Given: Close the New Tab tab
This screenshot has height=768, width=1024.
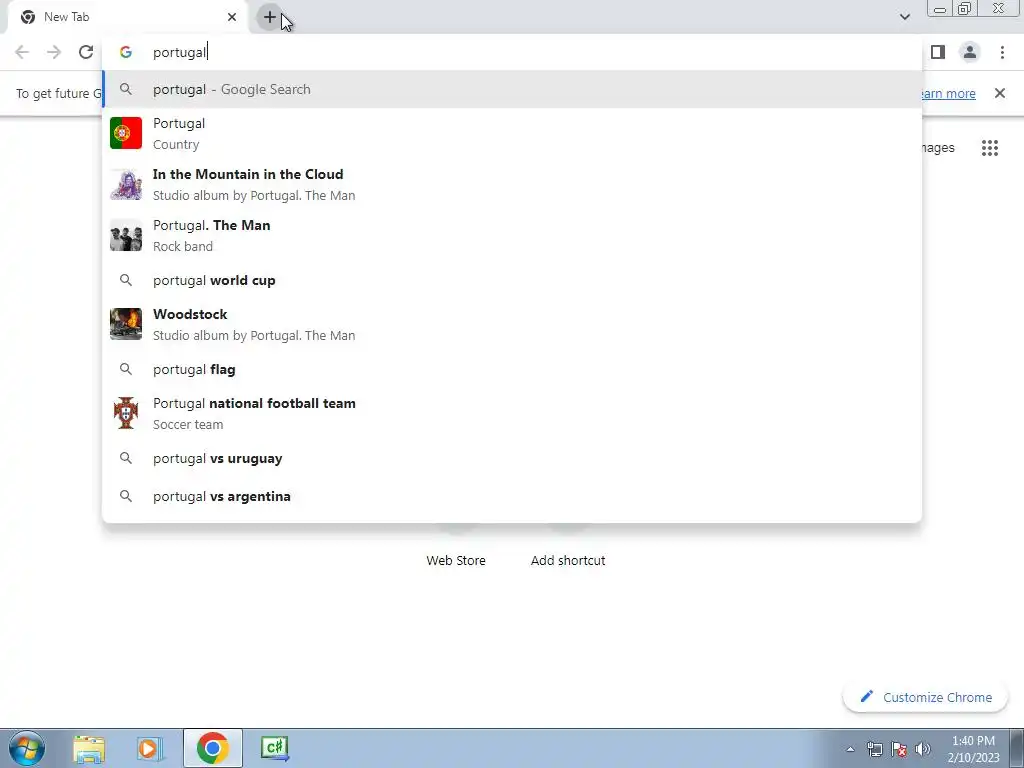Looking at the screenshot, I should tap(232, 17).
